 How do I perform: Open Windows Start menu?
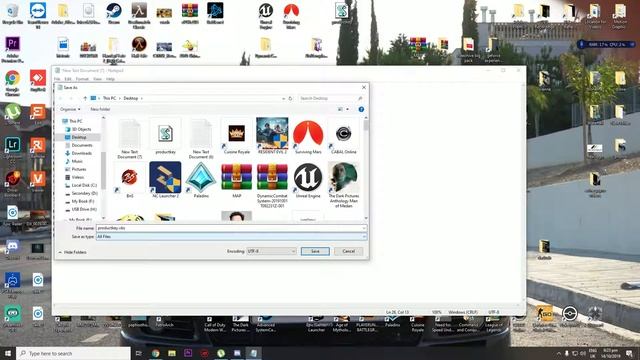[x=8, y=353]
